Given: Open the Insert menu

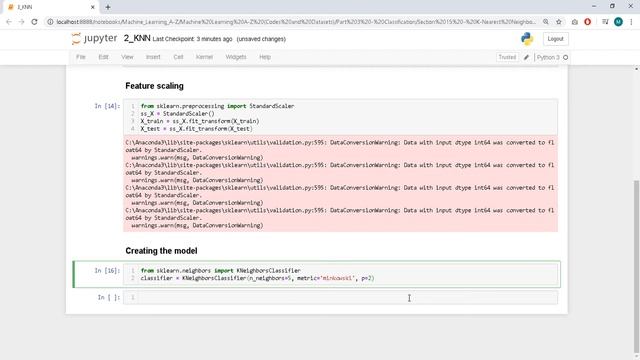Looking at the screenshot, I should 153,57.
